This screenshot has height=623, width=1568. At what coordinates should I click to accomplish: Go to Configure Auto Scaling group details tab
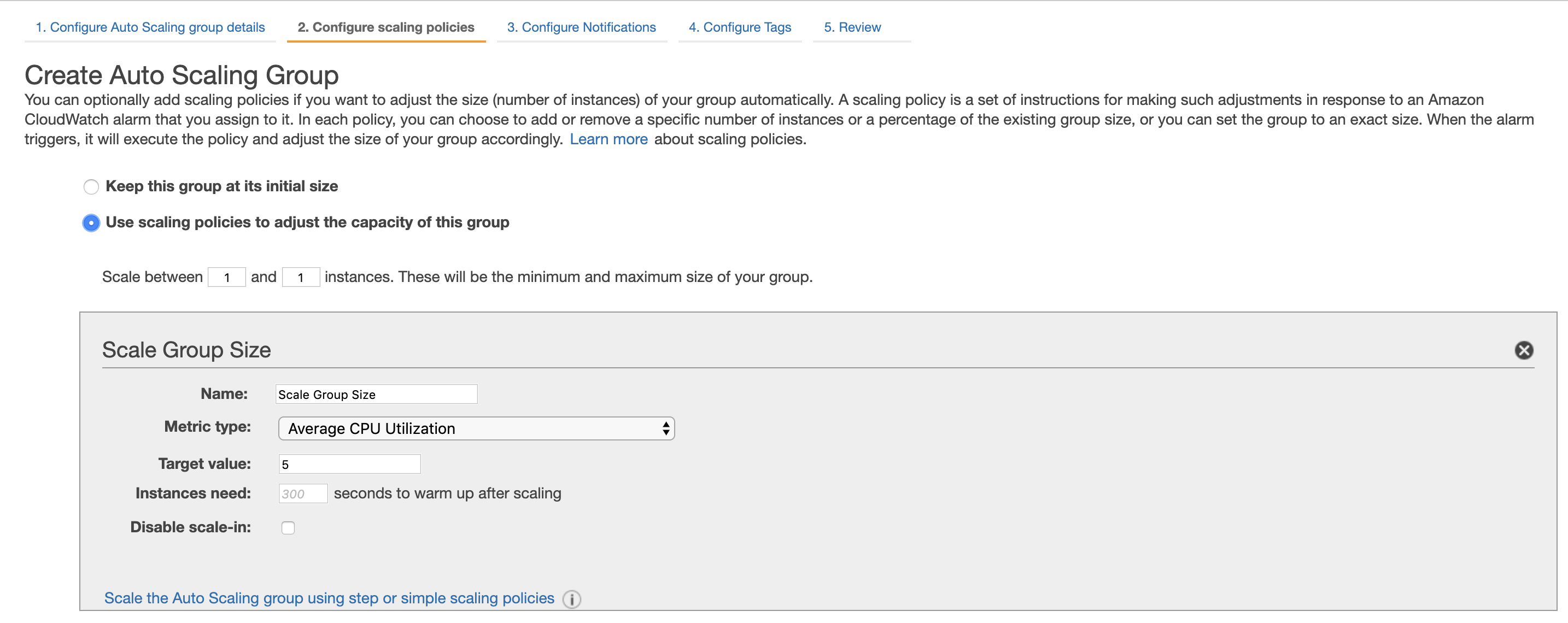coord(150,27)
